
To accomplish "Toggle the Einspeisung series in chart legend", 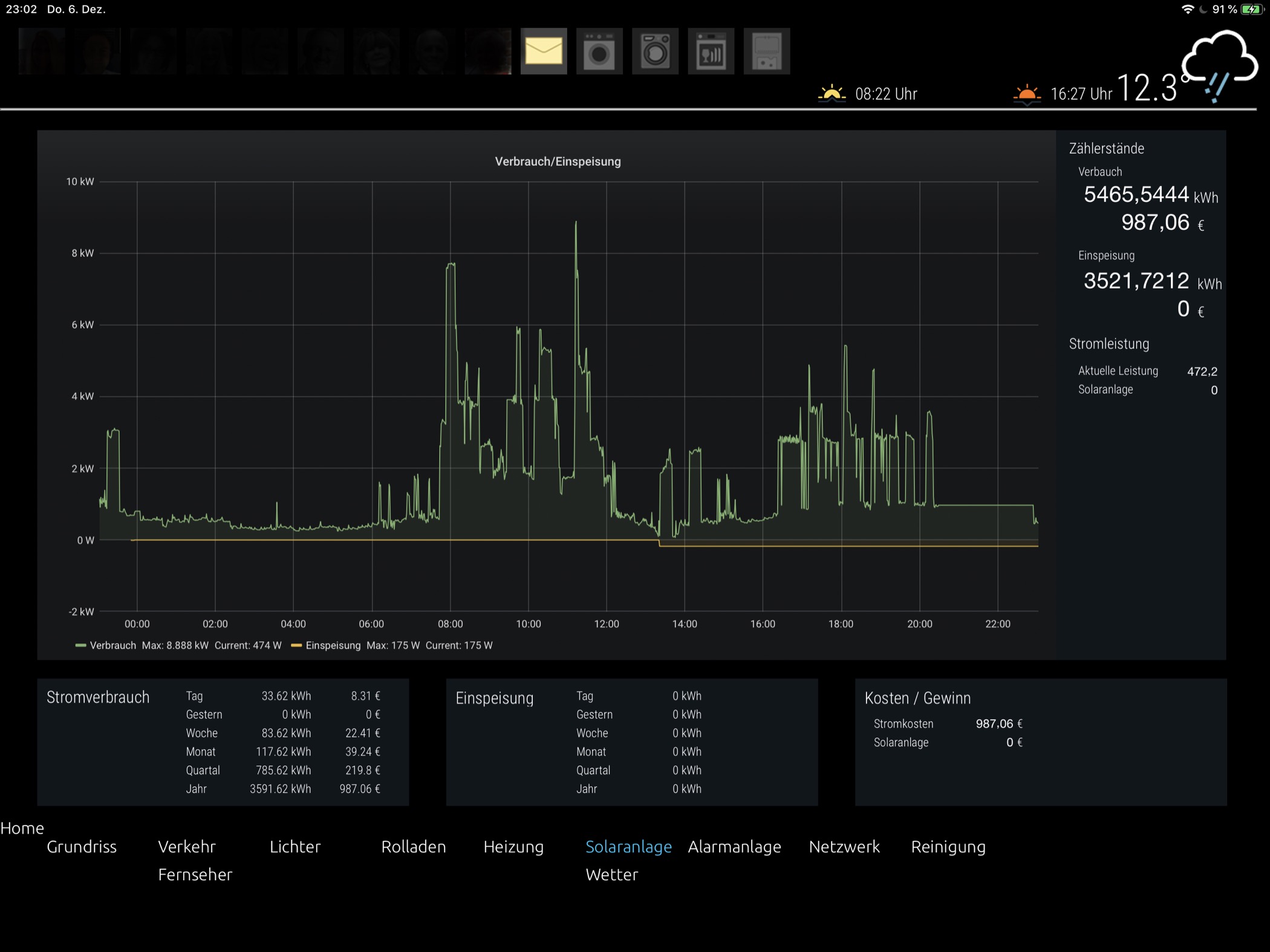I will pos(333,645).
